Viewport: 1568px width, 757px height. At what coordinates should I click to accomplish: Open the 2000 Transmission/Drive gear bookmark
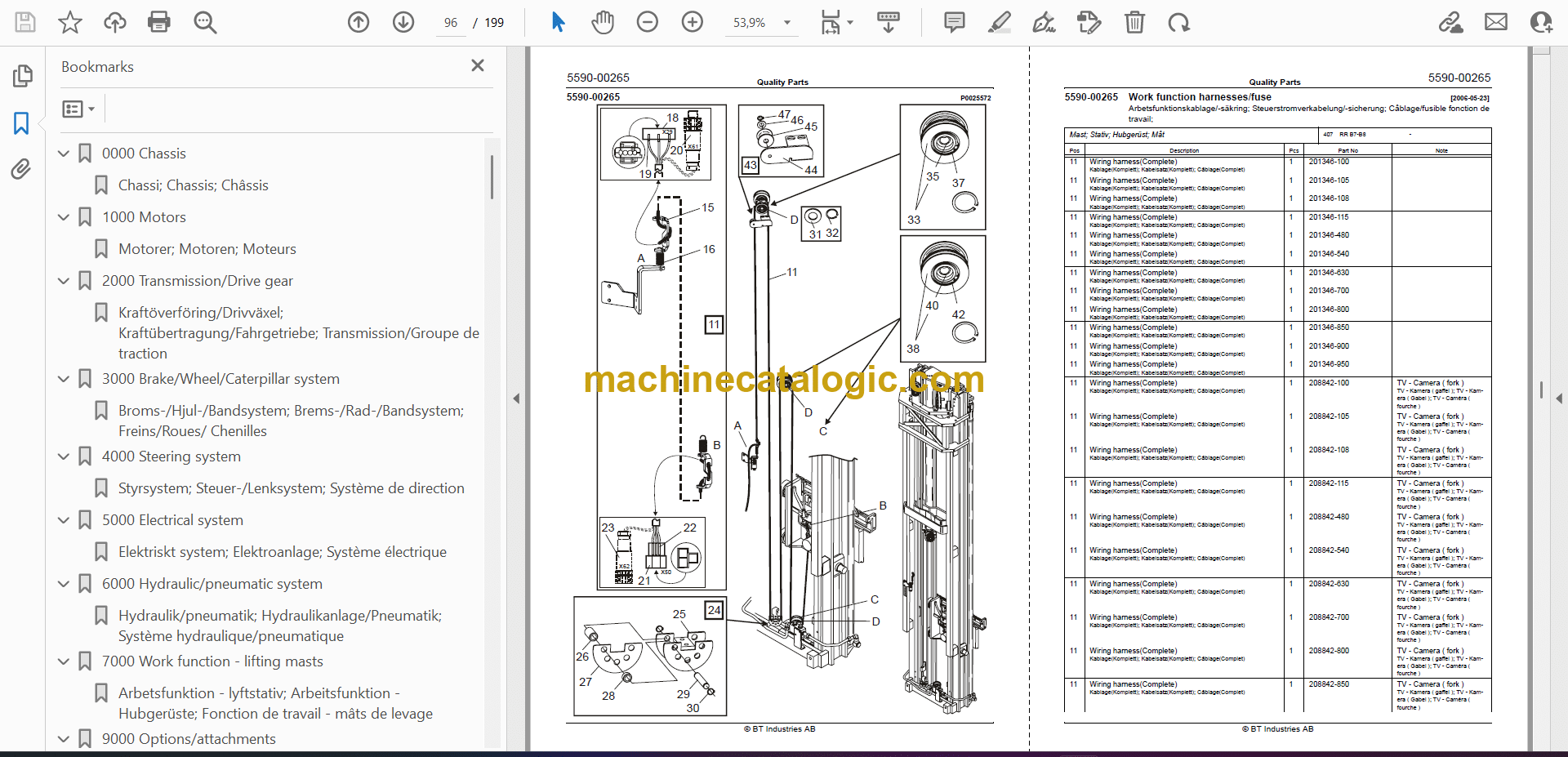[198, 281]
